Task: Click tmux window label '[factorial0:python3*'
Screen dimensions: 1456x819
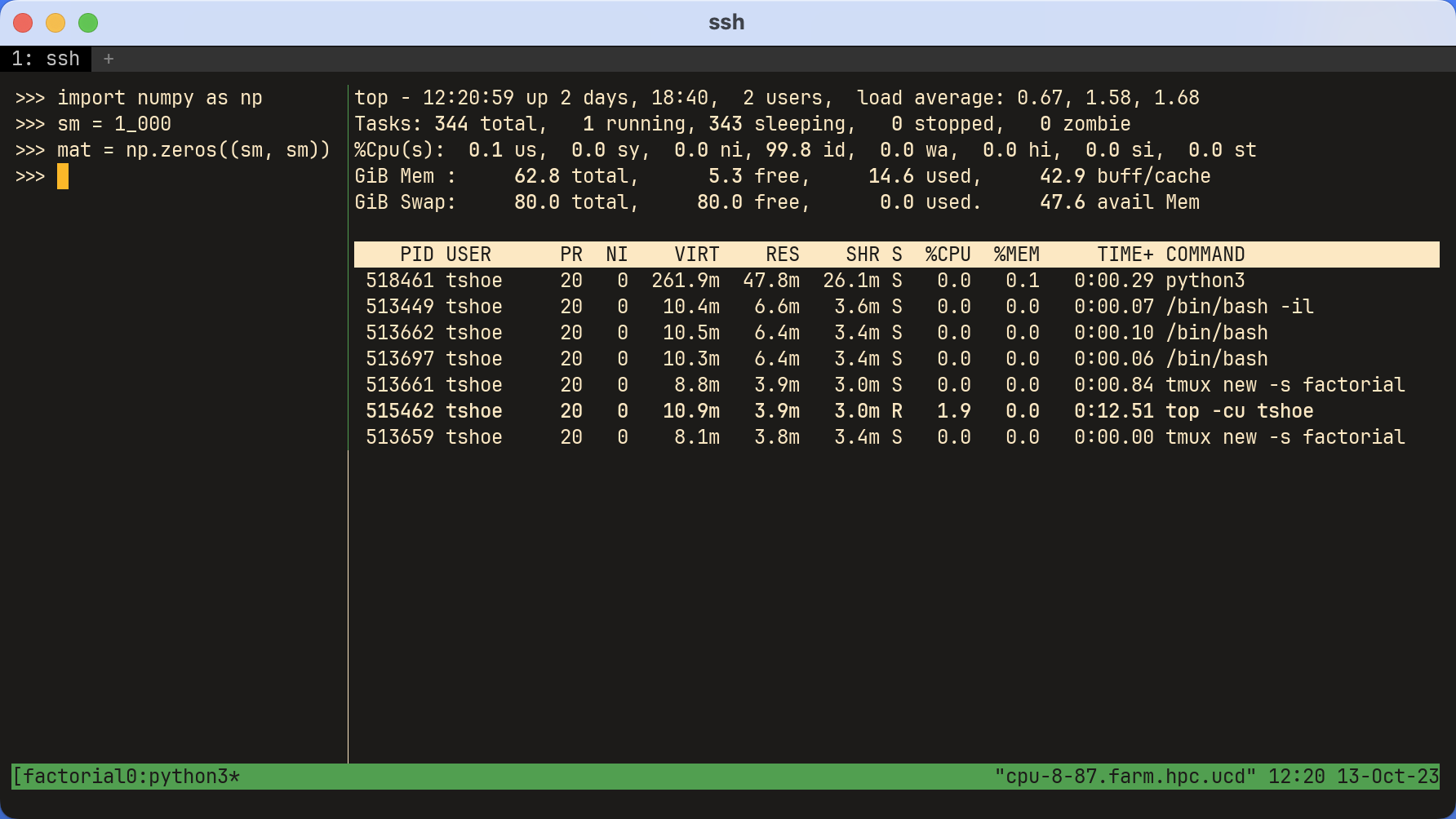Action: coord(126,777)
